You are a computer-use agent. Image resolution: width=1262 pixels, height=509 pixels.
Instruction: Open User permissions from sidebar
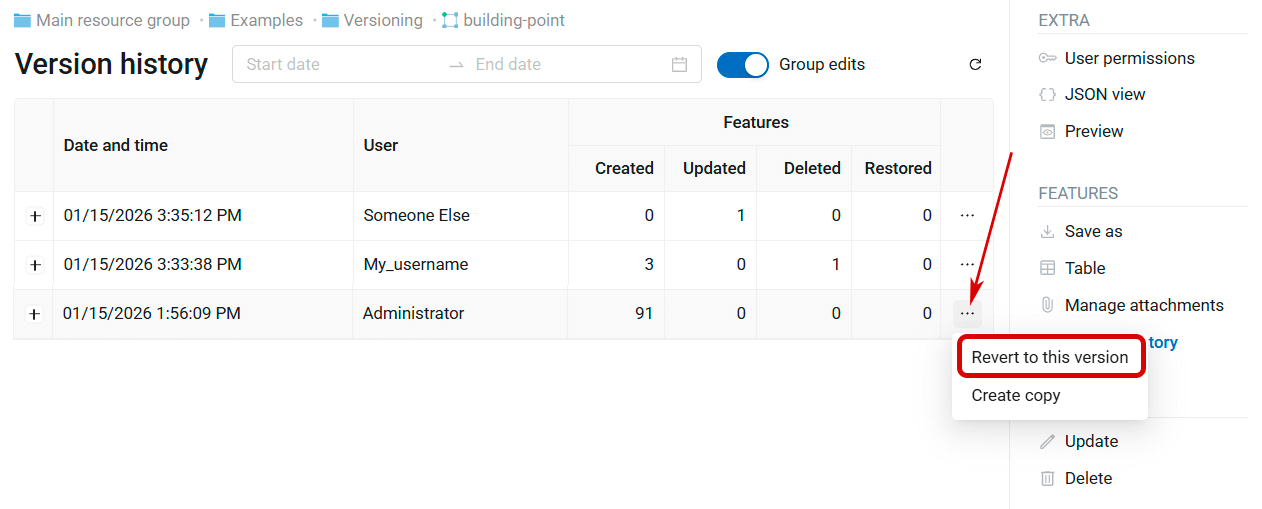click(1129, 58)
